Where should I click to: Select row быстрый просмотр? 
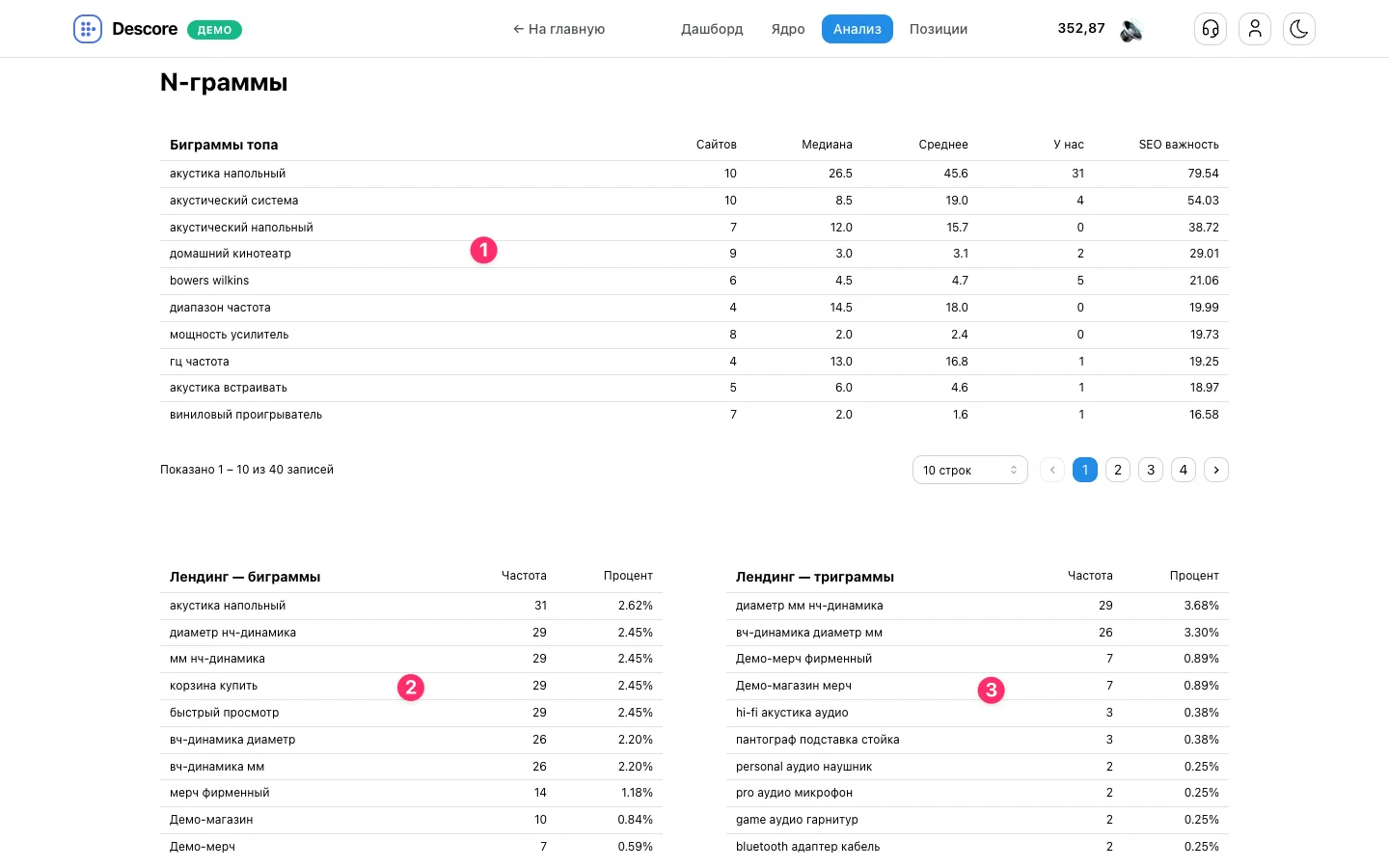click(411, 713)
